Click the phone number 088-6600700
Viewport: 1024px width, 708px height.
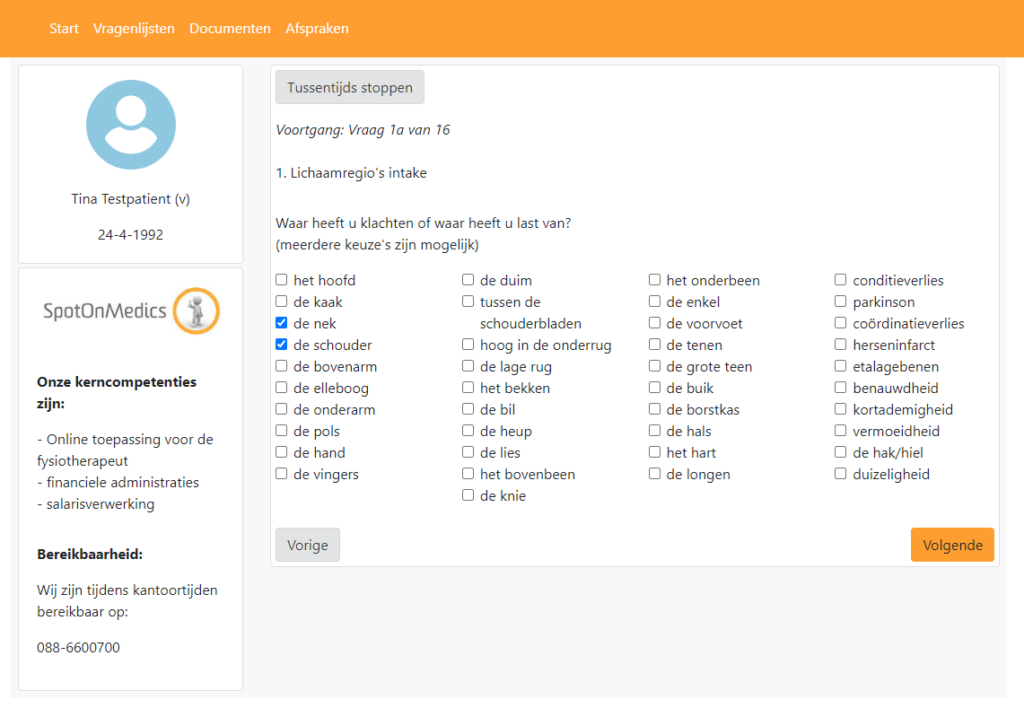click(78, 647)
